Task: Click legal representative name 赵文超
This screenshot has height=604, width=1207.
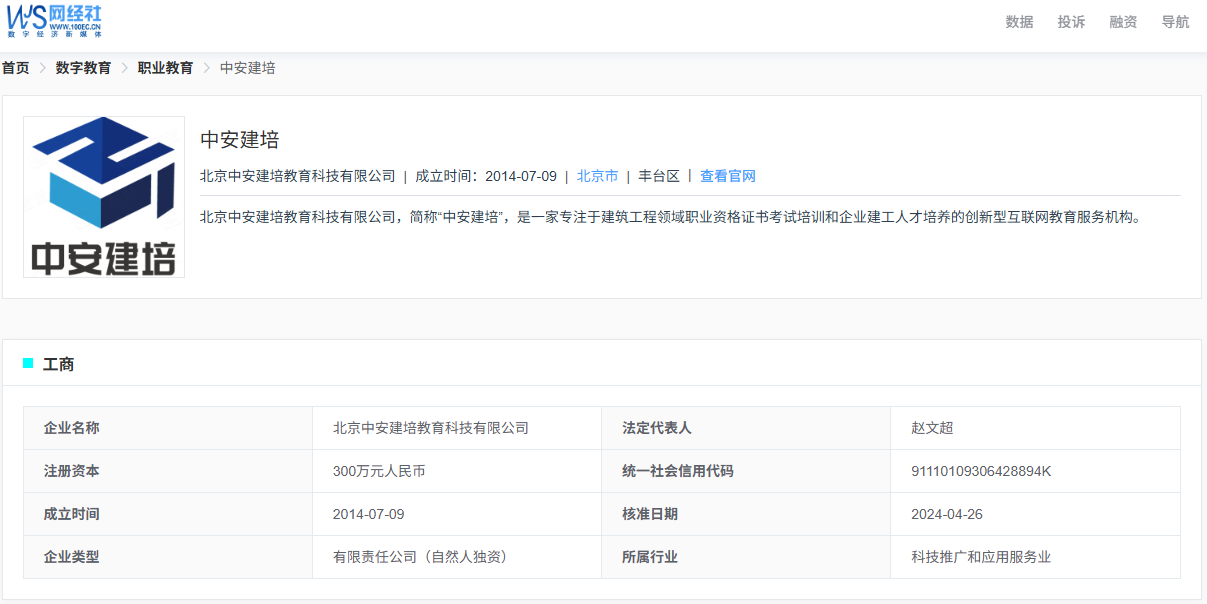Action: pos(932,428)
